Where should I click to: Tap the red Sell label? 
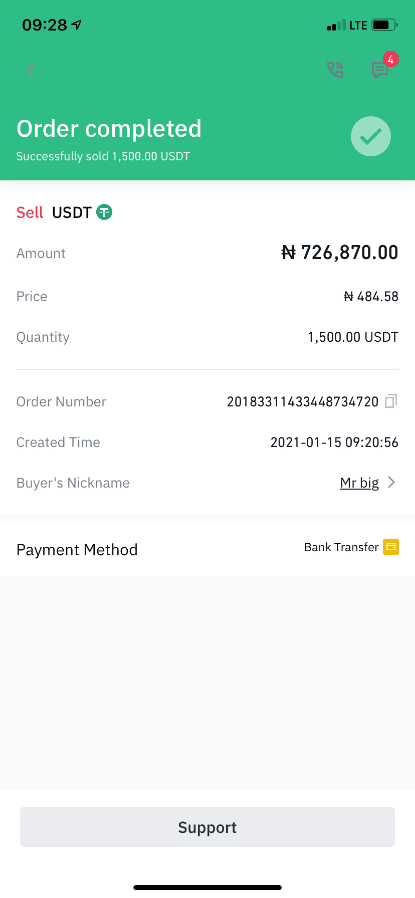point(30,212)
